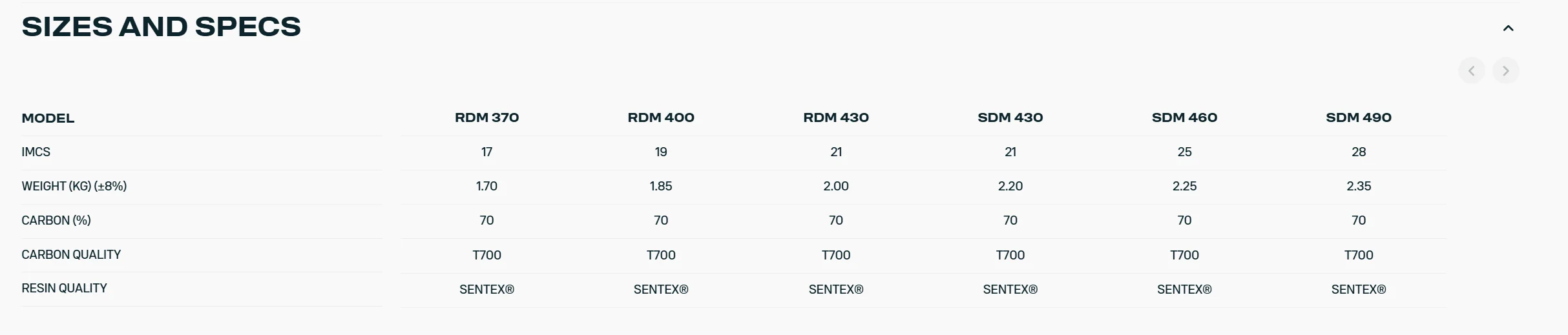Select the SDM 430 column header
The width and height of the screenshot is (1568, 335).
[1010, 117]
